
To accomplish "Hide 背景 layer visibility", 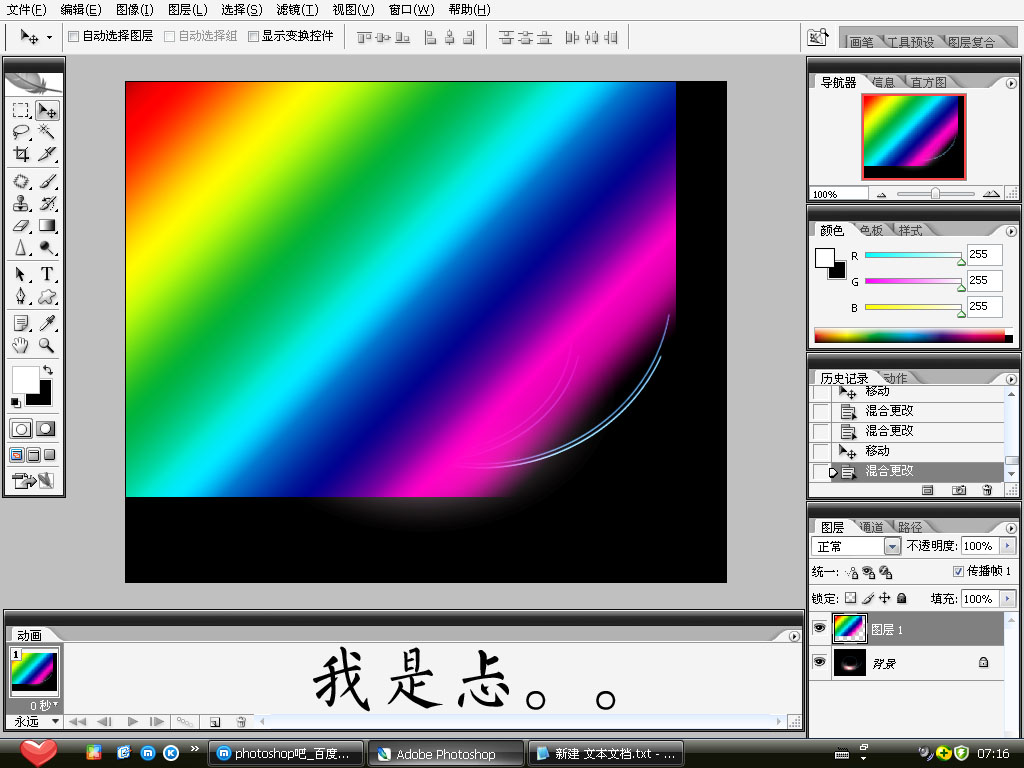I will coord(819,662).
